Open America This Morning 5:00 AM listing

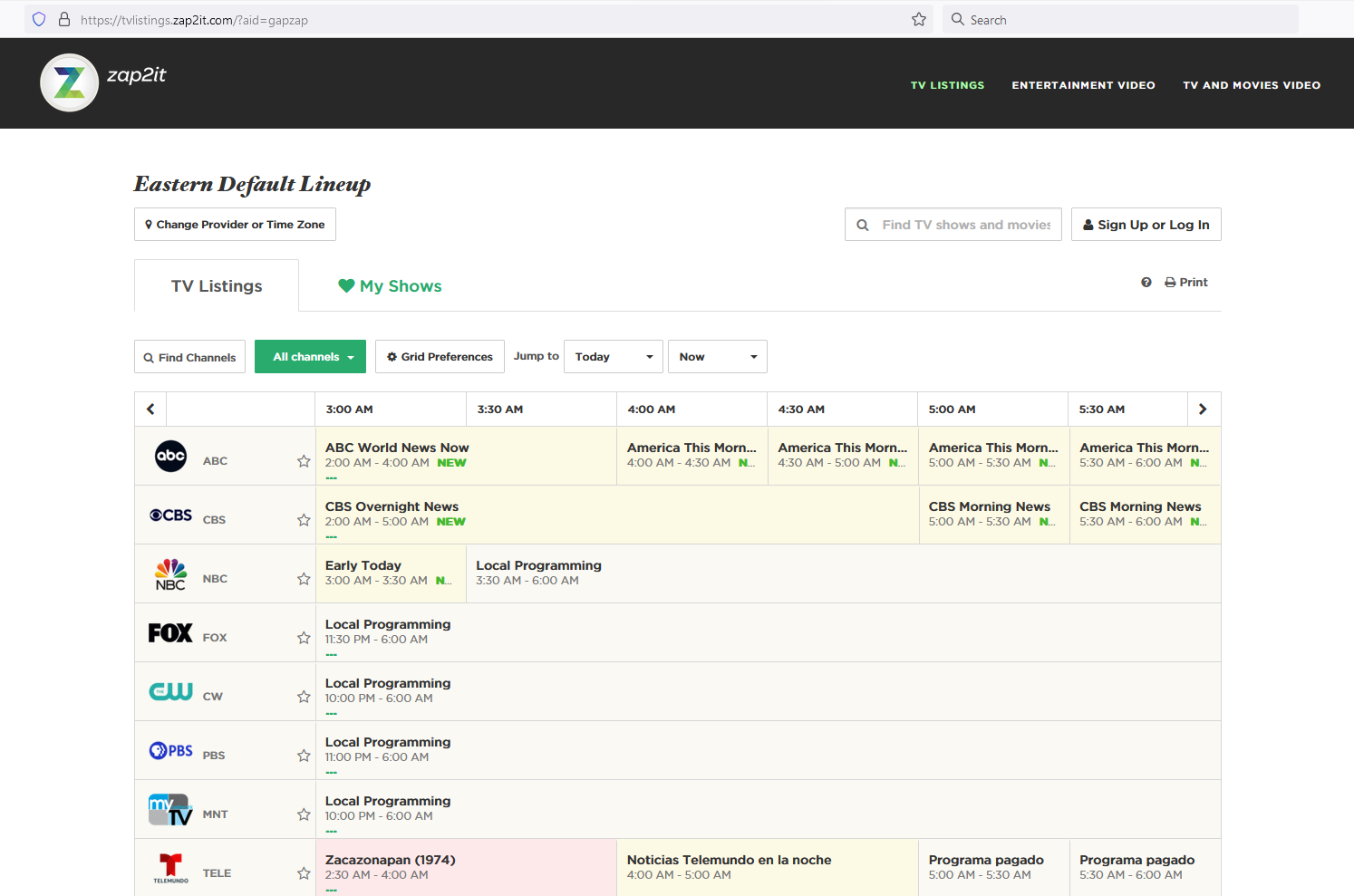(x=994, y=456)
